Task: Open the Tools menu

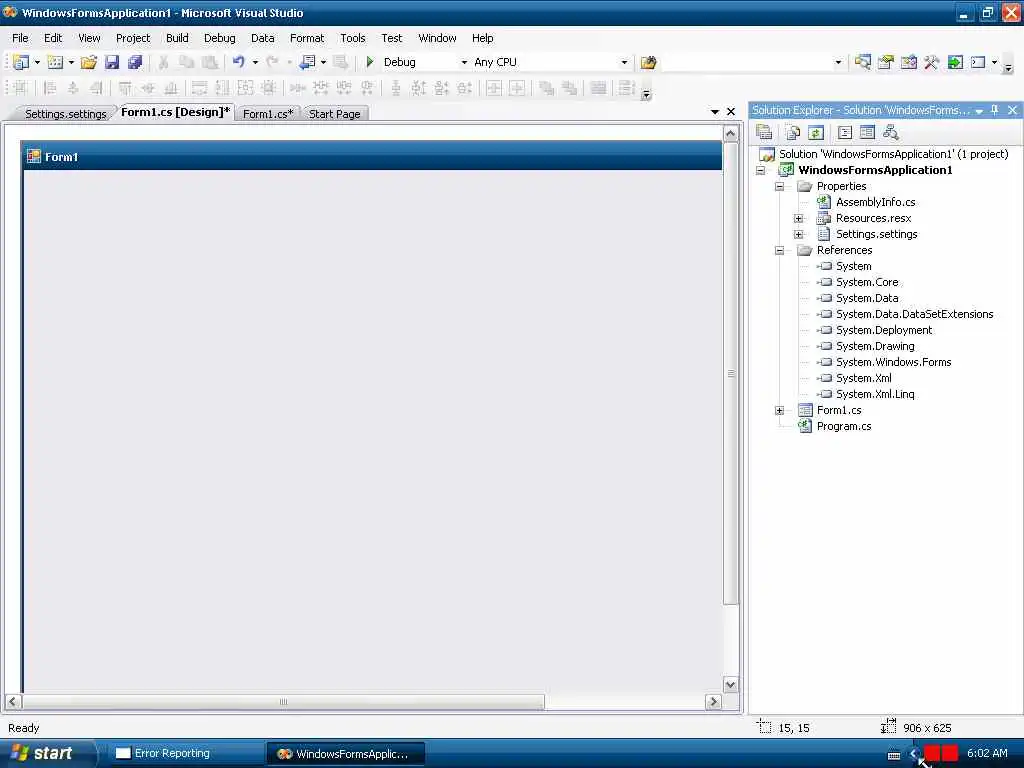Action: [353, 38]
